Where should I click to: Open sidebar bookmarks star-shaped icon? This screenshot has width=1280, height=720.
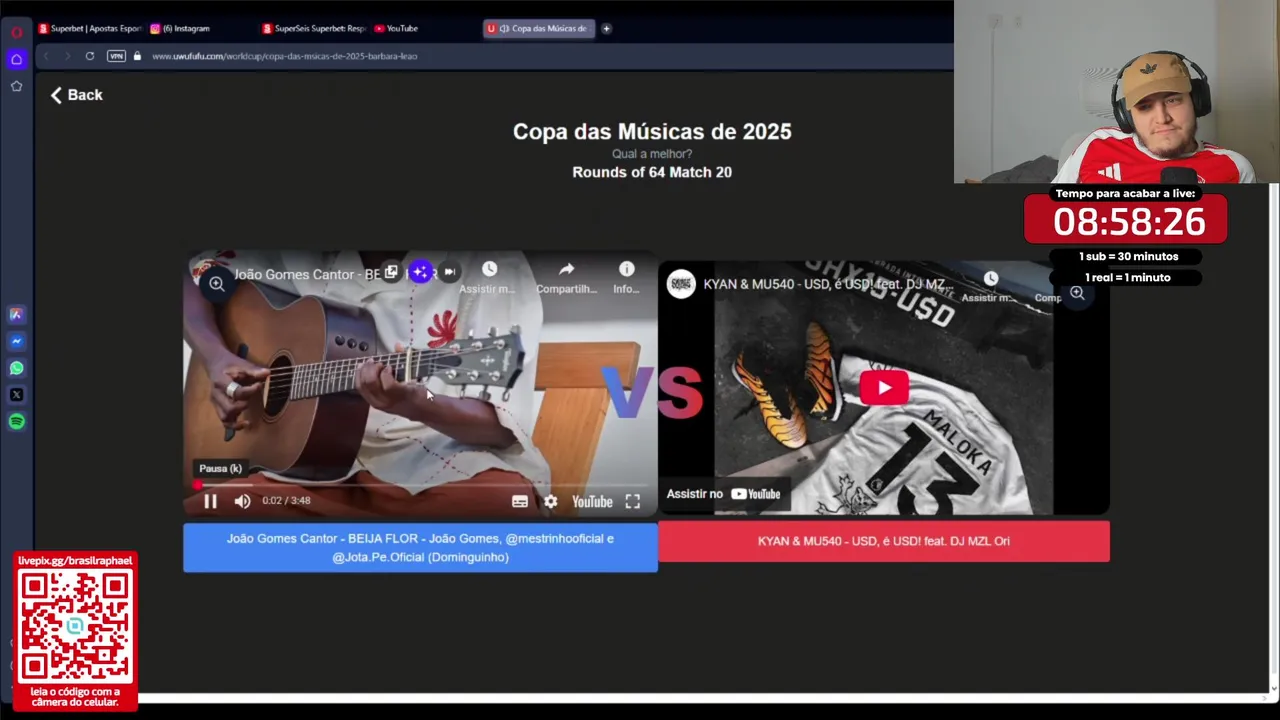[x=16, y=86]
